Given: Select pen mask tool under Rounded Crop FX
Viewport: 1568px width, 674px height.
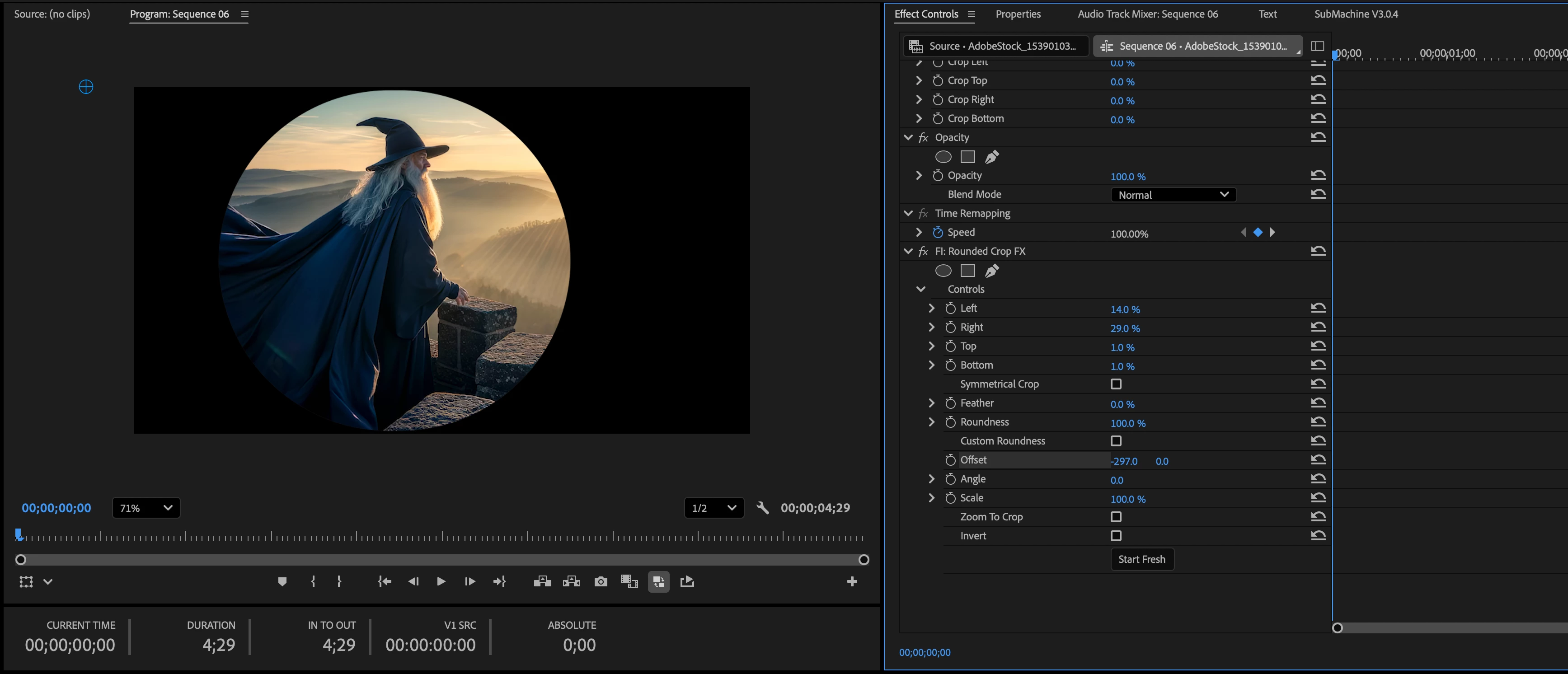Looking at the screenshot, I should pos(991,271).
